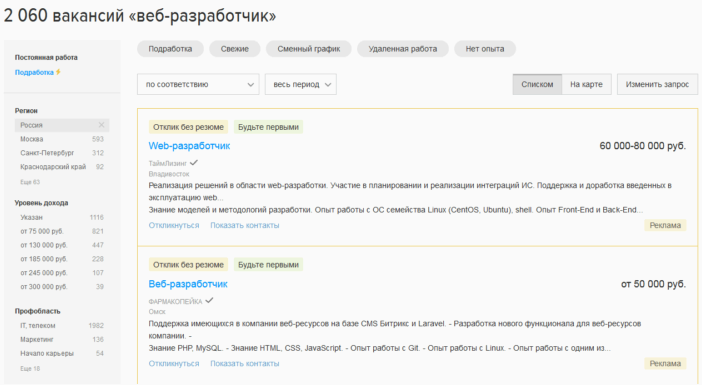Show contacts for the ТаймЛизинг vacancy

(245, 225)
